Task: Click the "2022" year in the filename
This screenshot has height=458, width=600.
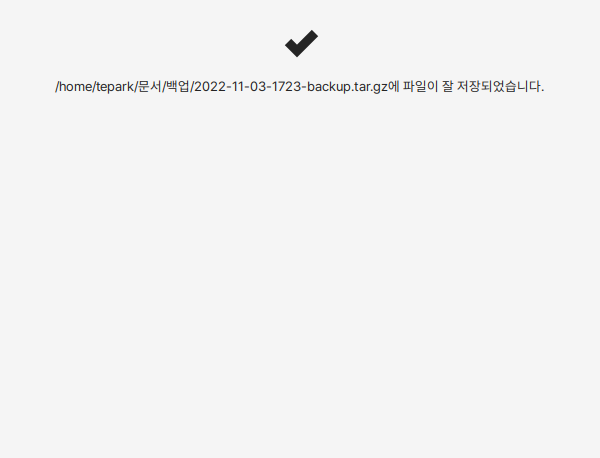Action: [x=210, y=86]
